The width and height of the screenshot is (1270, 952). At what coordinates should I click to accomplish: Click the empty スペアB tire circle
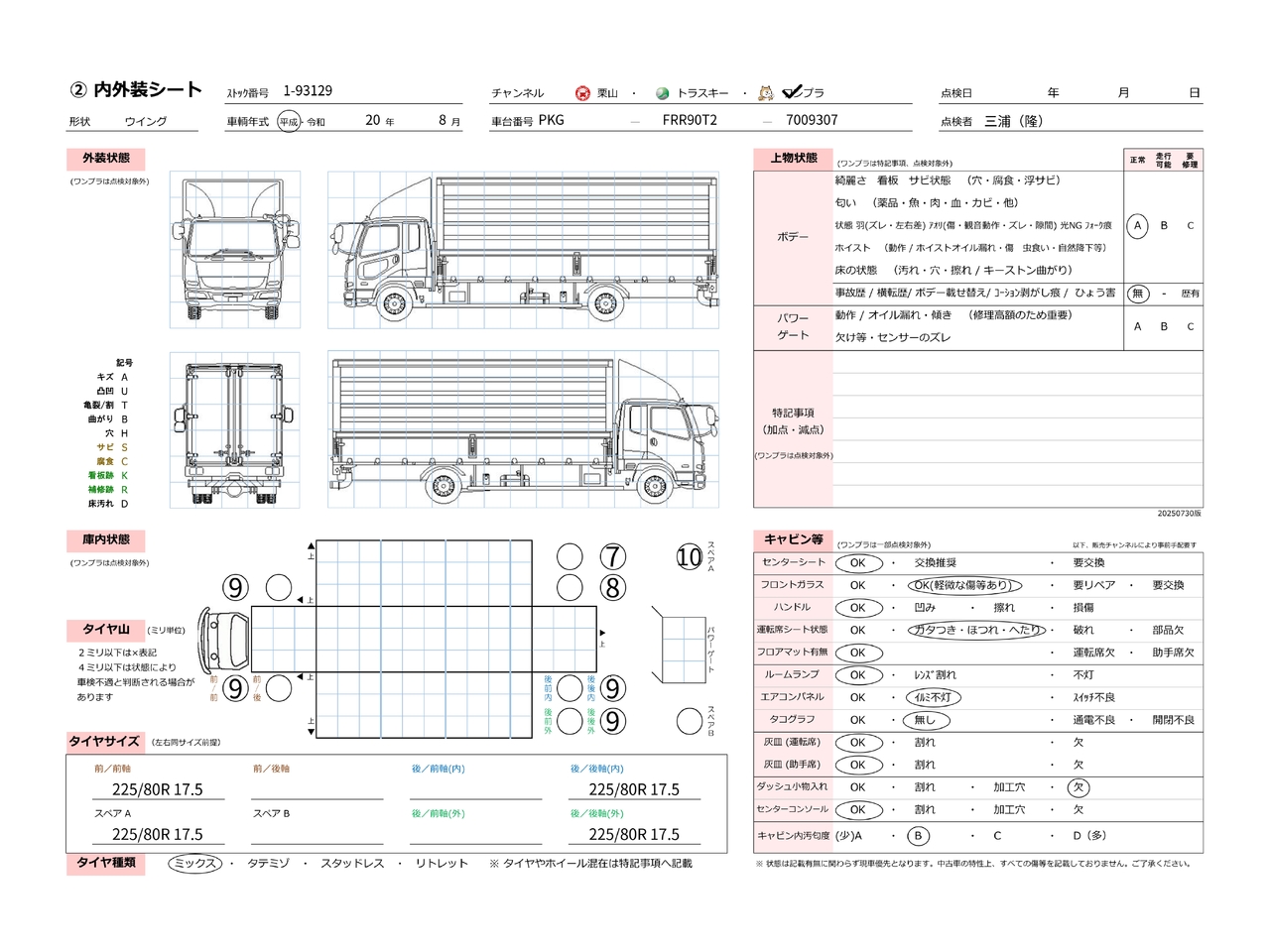pos(690,721)
